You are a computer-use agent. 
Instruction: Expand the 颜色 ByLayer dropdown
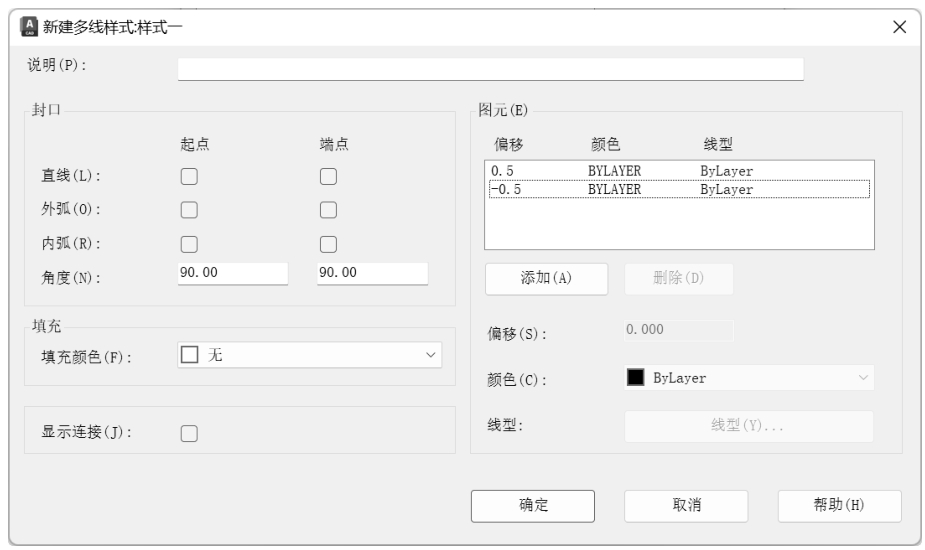pyautogui.click(x=749, y=378)
